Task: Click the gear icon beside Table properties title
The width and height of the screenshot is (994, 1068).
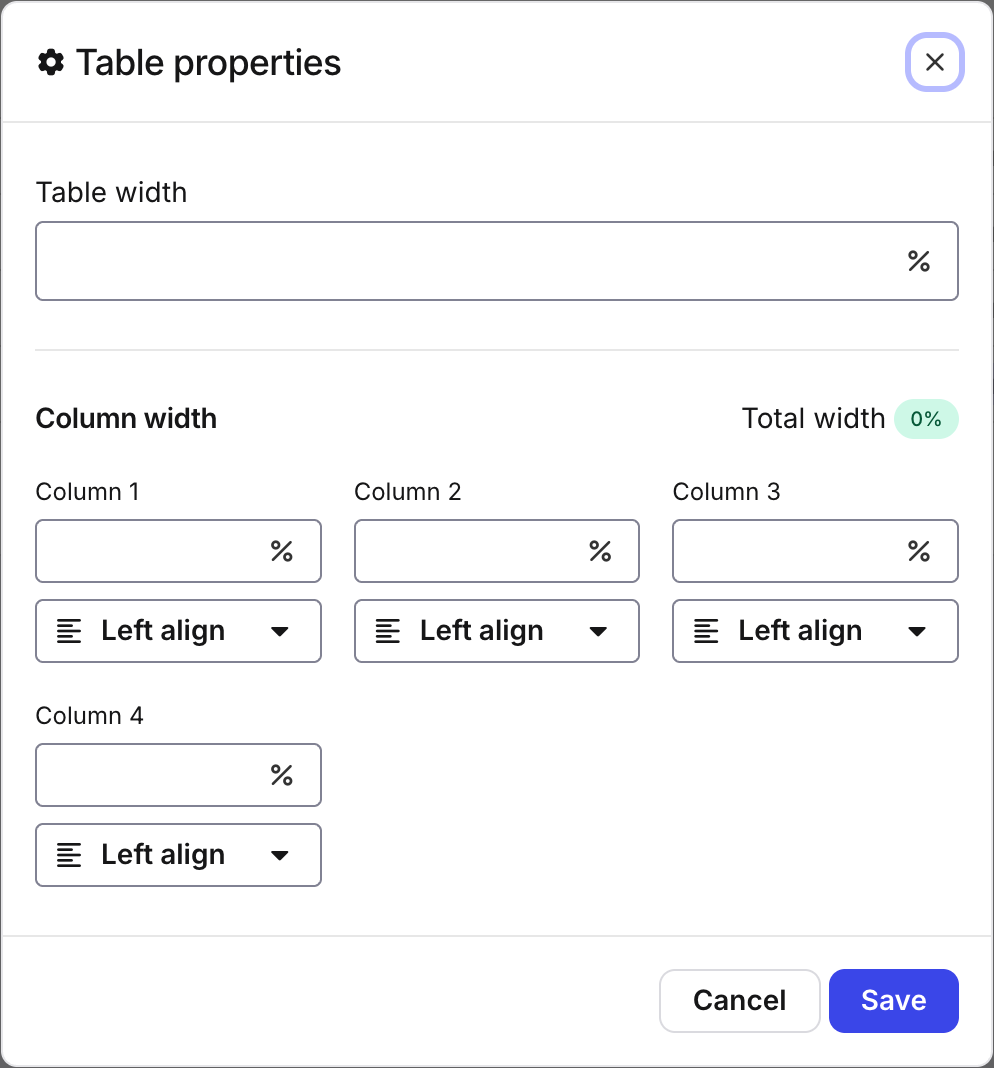Action: pos(51,62)
